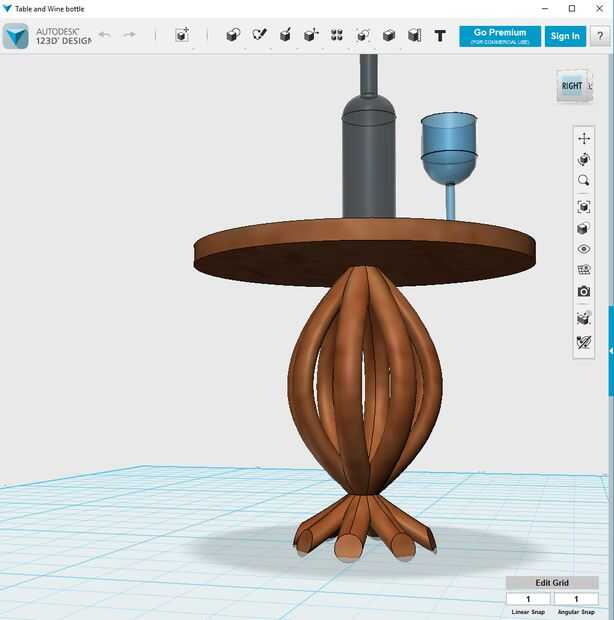Activate the Orbit navigation tool
Screen dimensions: 614x620
[x=584, y=159]
